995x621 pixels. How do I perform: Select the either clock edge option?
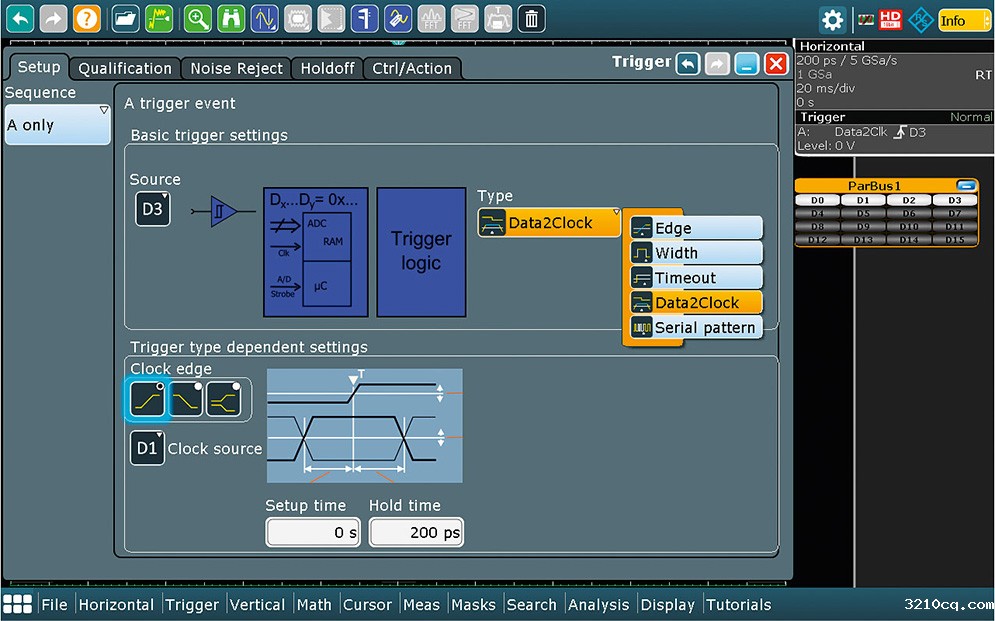click(x=223, y=400)
